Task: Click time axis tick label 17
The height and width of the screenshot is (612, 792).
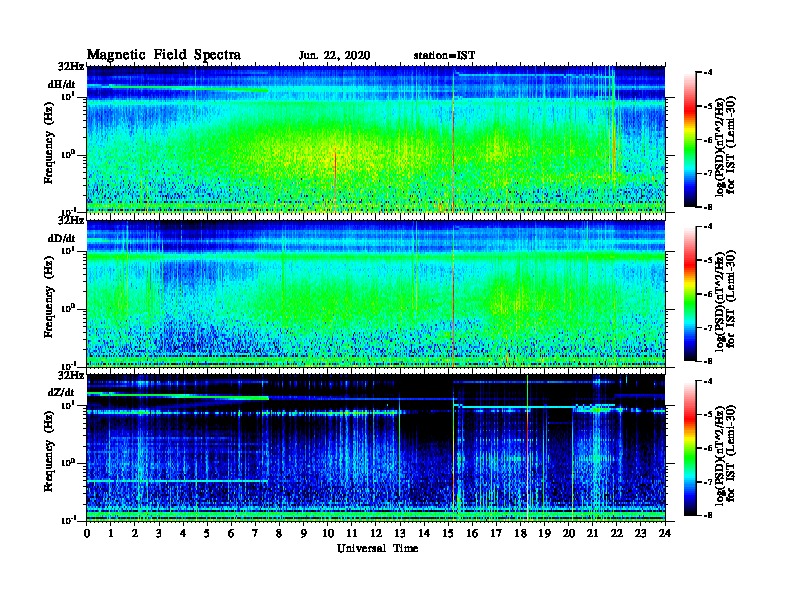Action: [x=497, y=533]
